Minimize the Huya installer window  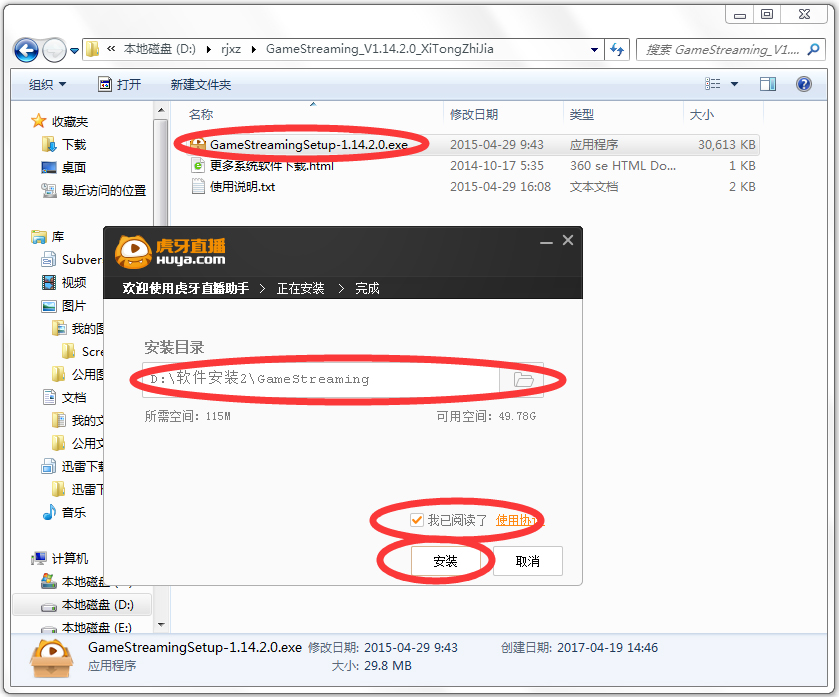(x=546, y=242)
